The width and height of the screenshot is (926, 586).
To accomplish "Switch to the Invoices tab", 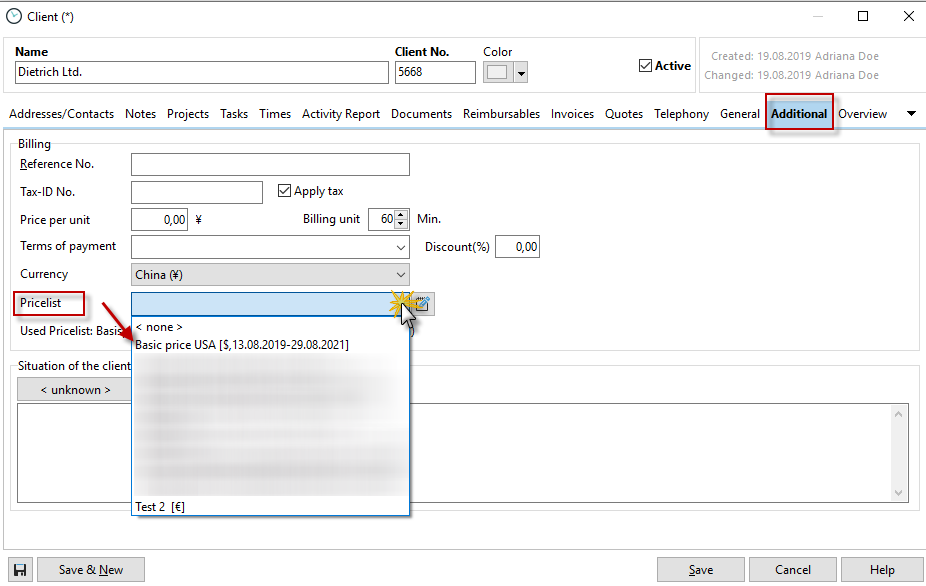I will [x=572, y=114].
